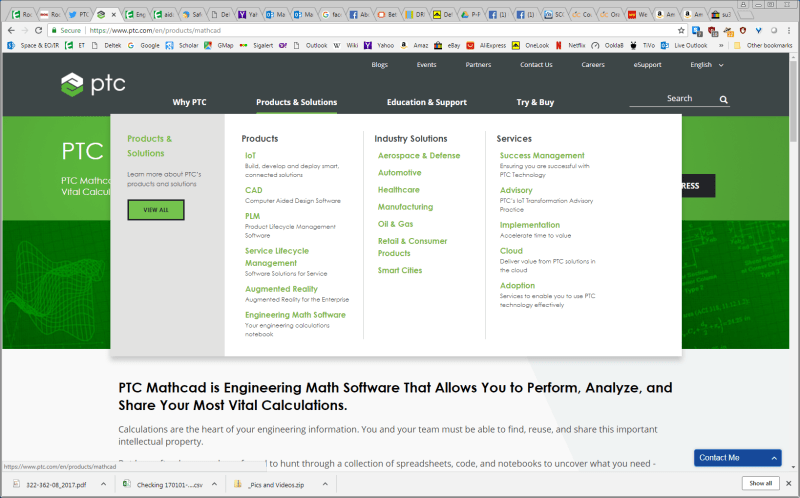Viewport: 800px width, 498px height.
Task: Open the eSupport link
Action: coord(647,65)
